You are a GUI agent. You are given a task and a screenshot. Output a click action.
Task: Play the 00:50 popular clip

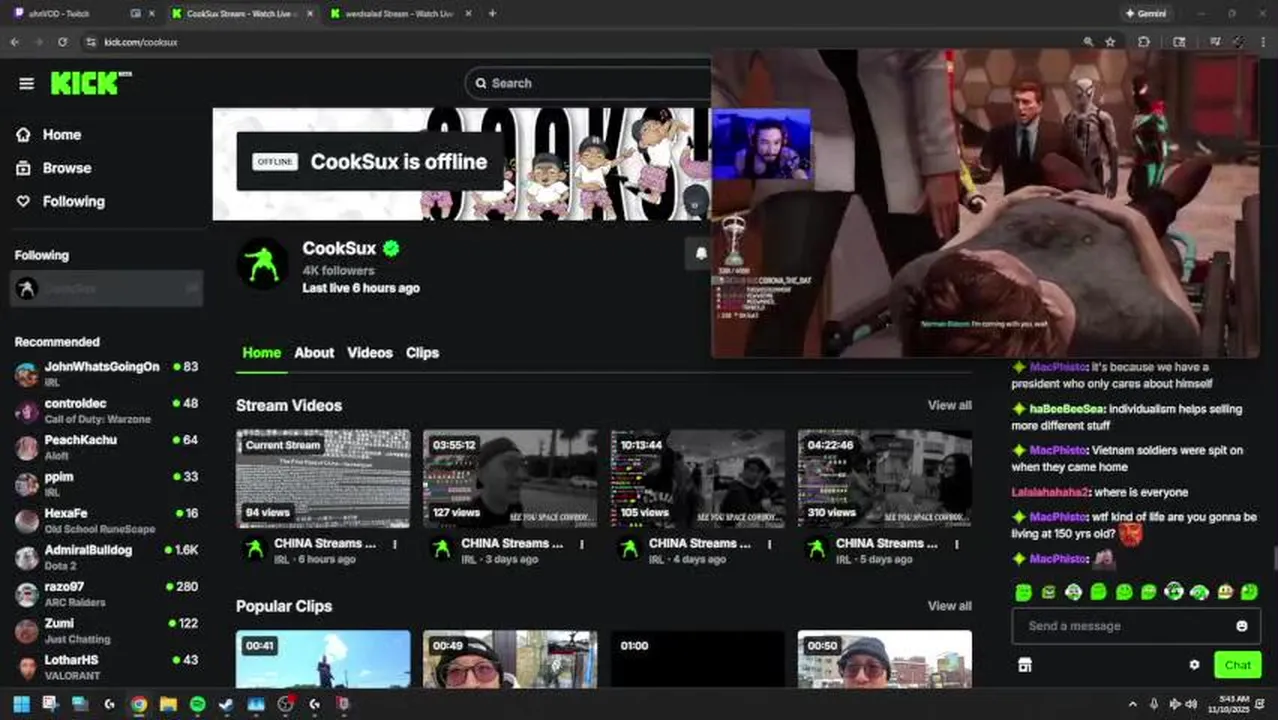[x=885, y=658]
